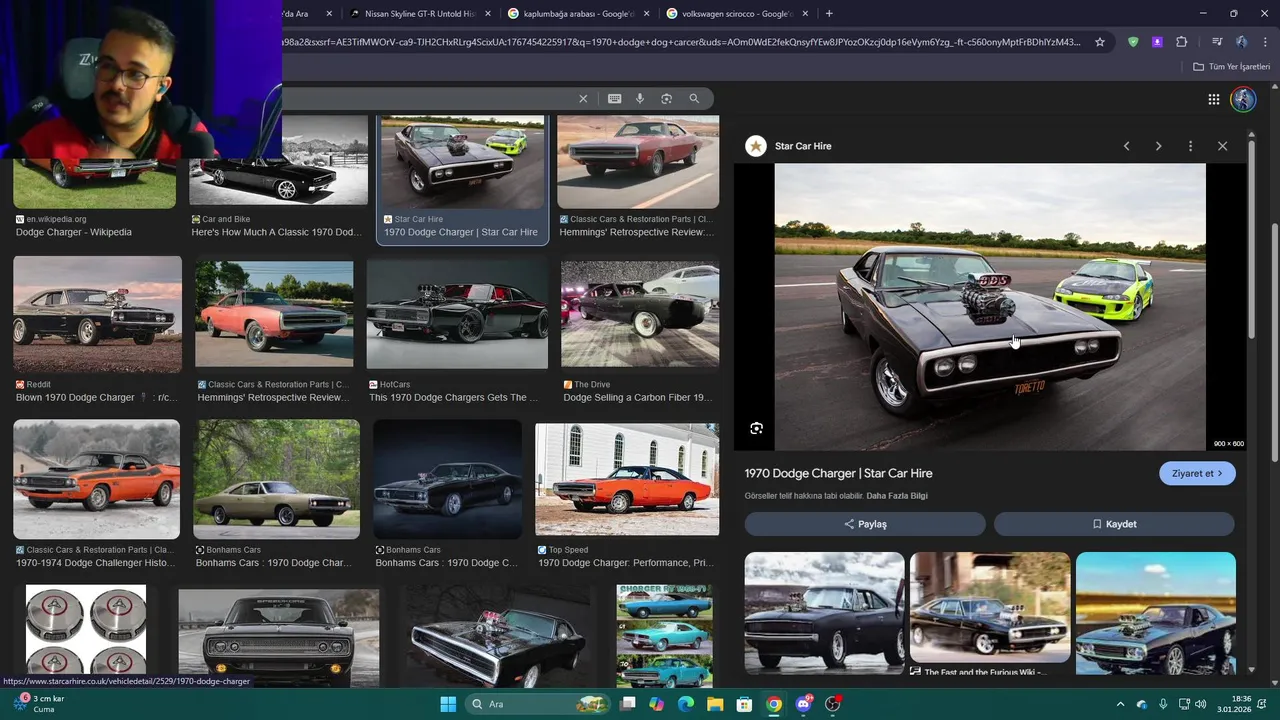1280x720 pixels.
Task: Close the image preview panel
Action: point(1222,146)
